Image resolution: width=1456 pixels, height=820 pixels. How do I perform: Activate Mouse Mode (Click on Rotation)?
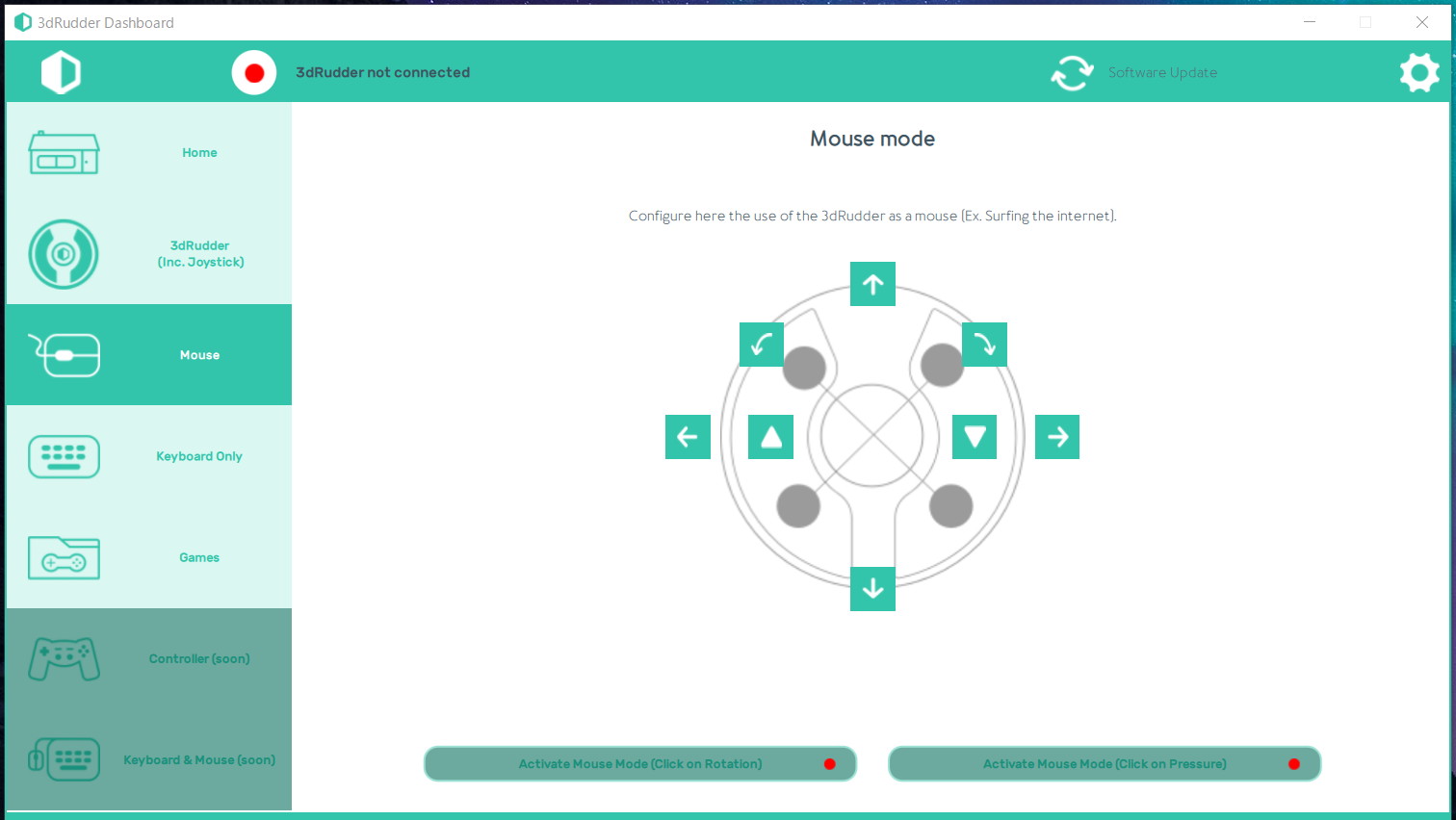pos(640,764)
